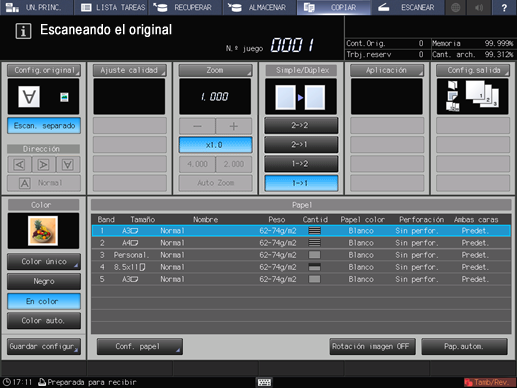This screenshot has width=517, height=388.
Task: Open help with the question mark icon
Action: [504, 7]
